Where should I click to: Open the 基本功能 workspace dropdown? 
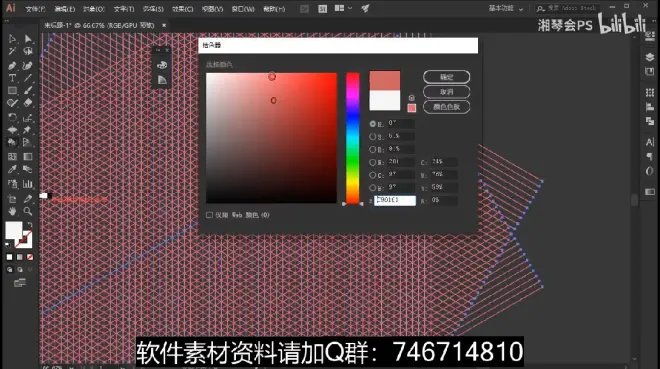pyautogui.click(x=506, y=8)
